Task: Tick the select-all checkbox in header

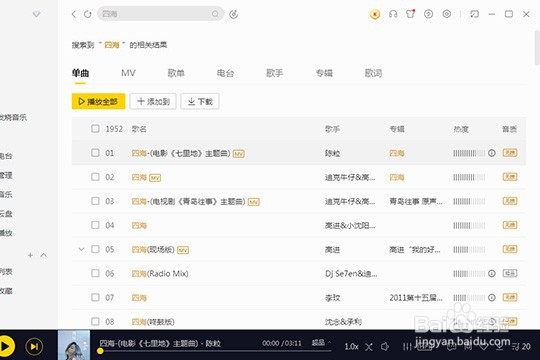Action: (x=95, y=129)
